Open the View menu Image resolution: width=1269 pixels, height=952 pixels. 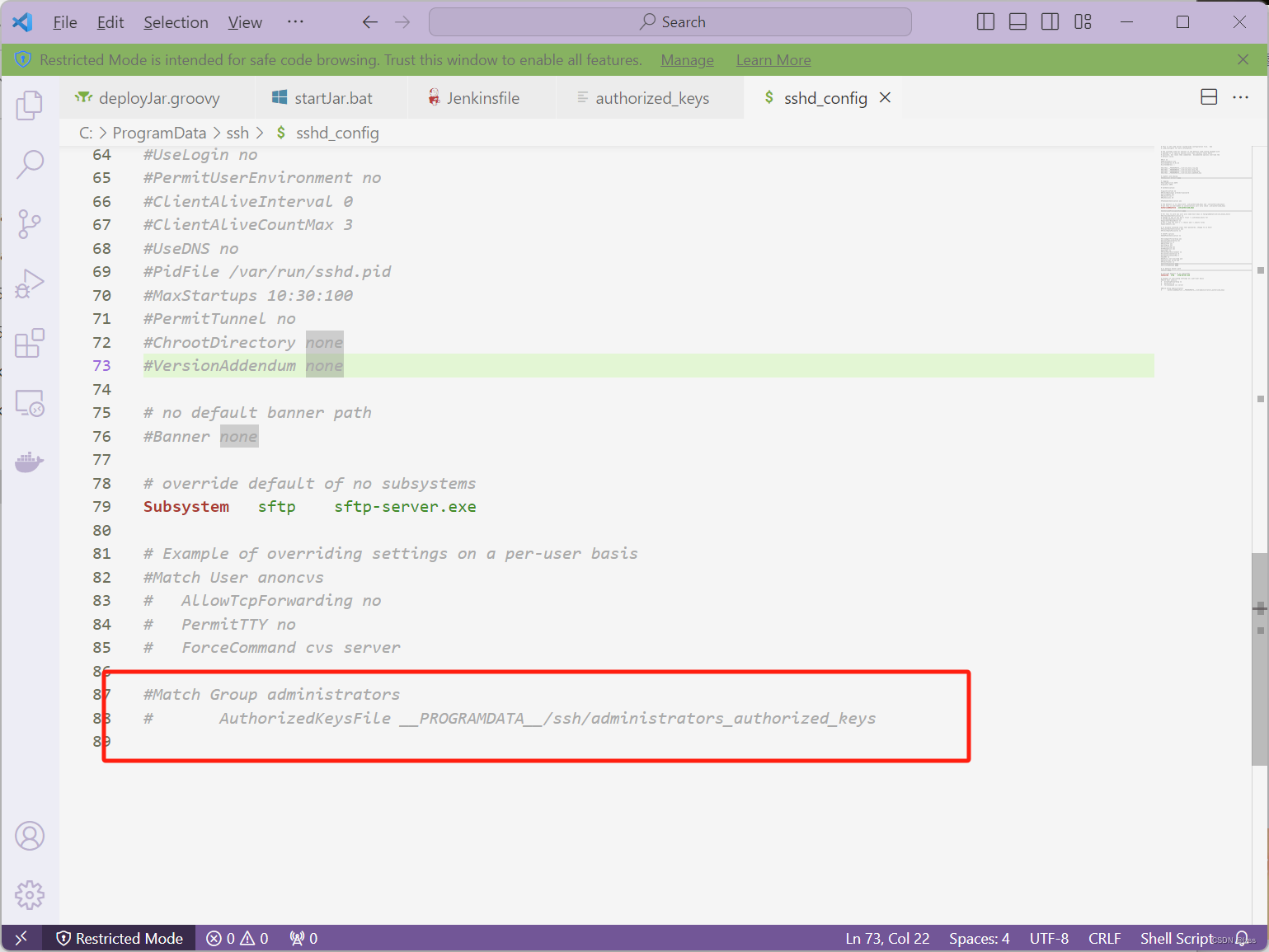coord(245,22)
